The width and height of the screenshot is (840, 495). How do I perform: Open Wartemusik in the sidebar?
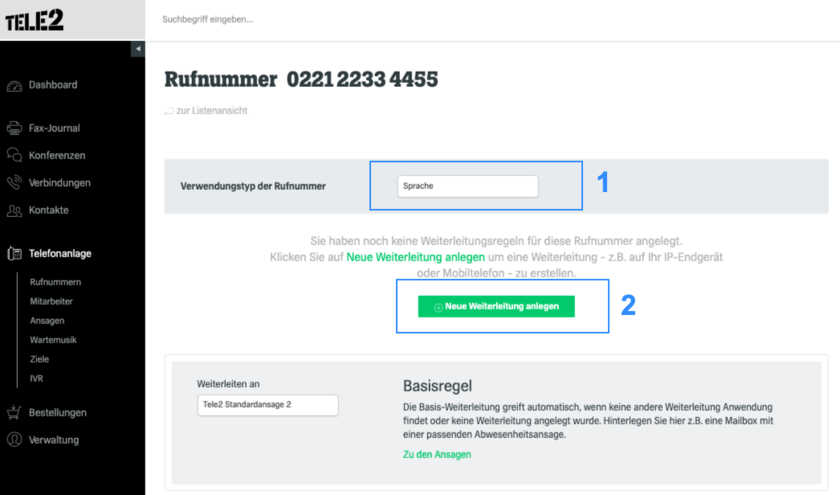(54, 340)
